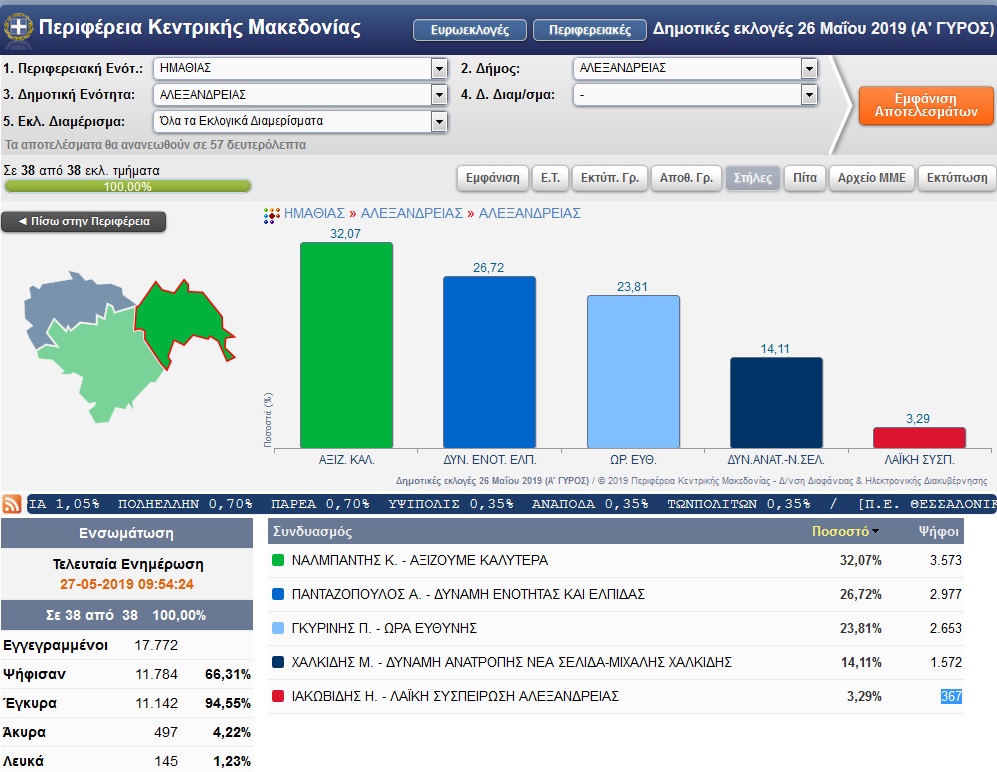Click the 3.573 votes value
This screenshot has height=772, width=997.
coord(945,560)
